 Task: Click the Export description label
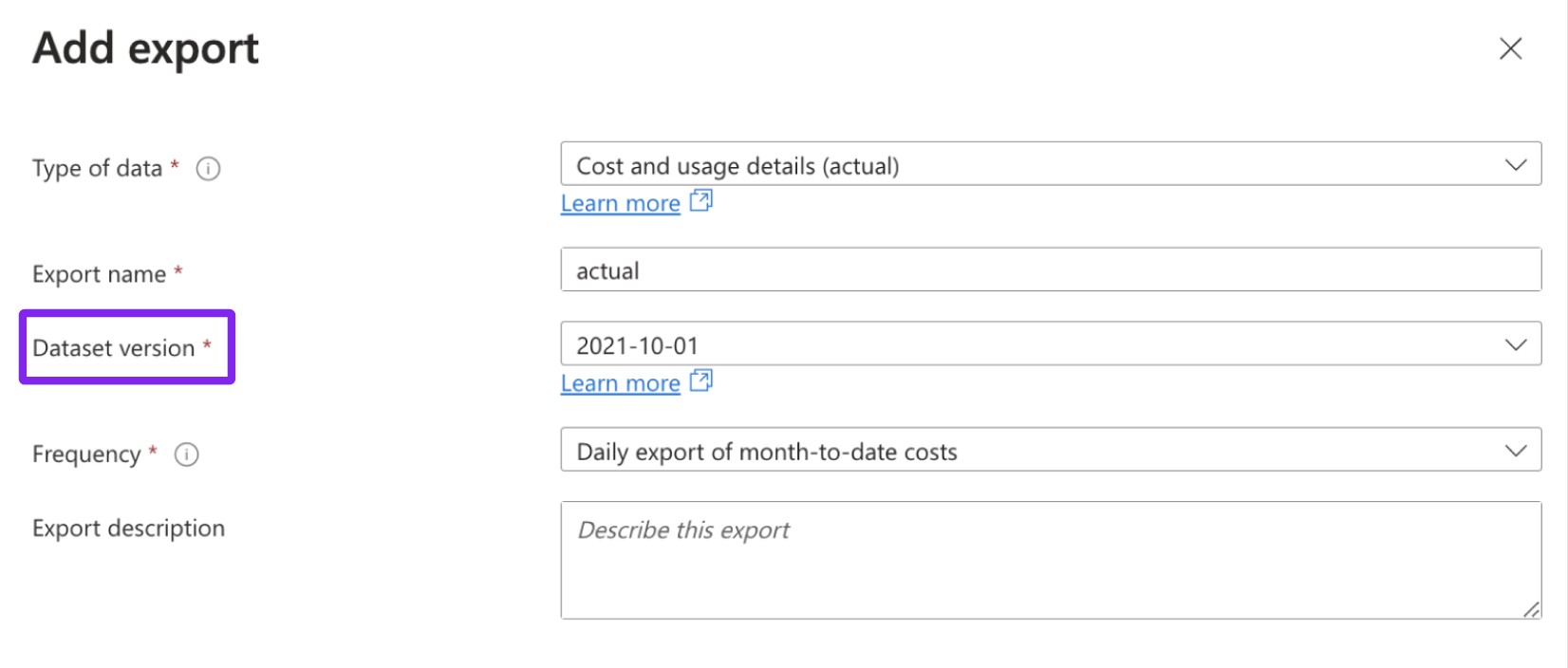[129, 529]
